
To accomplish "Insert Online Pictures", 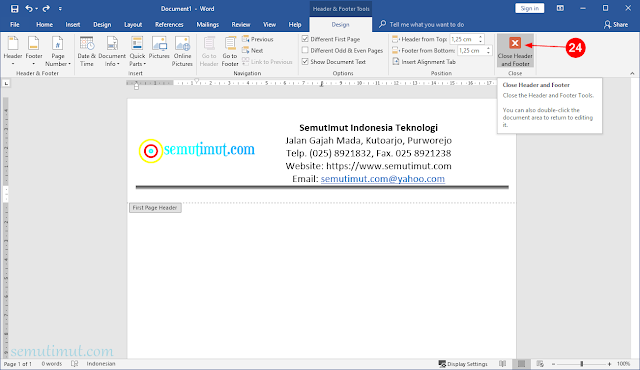I will [182, 51].
